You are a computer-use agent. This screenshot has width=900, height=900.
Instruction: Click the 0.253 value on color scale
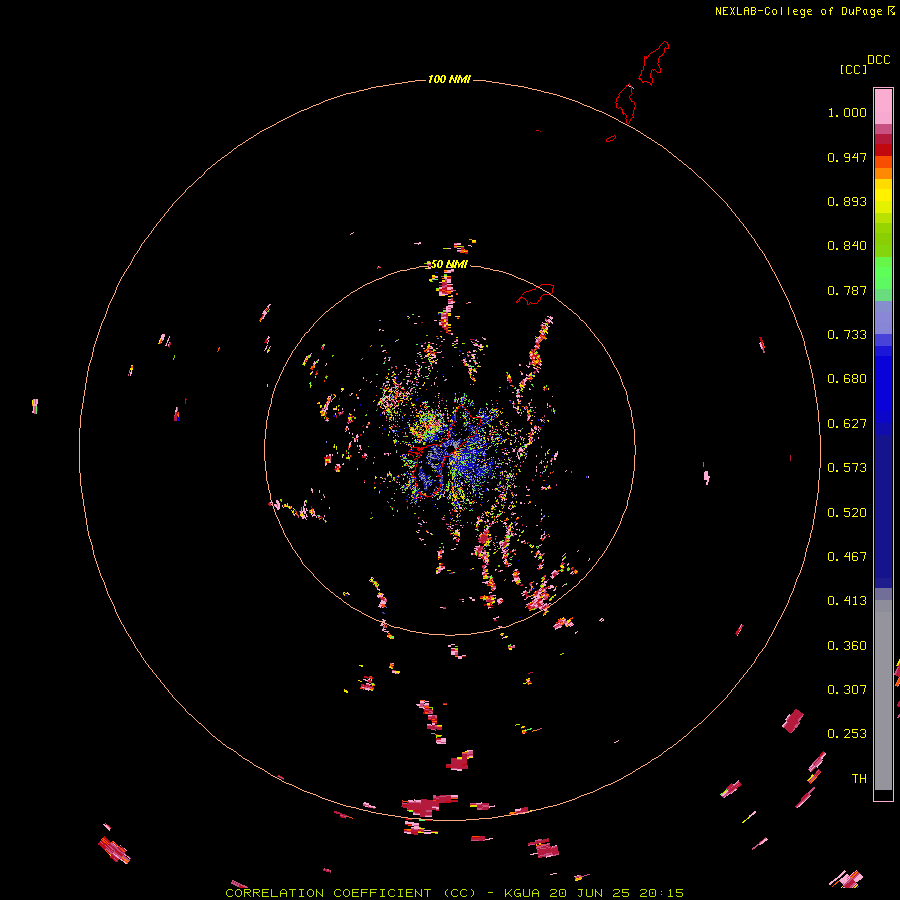[x=847, y=734]
